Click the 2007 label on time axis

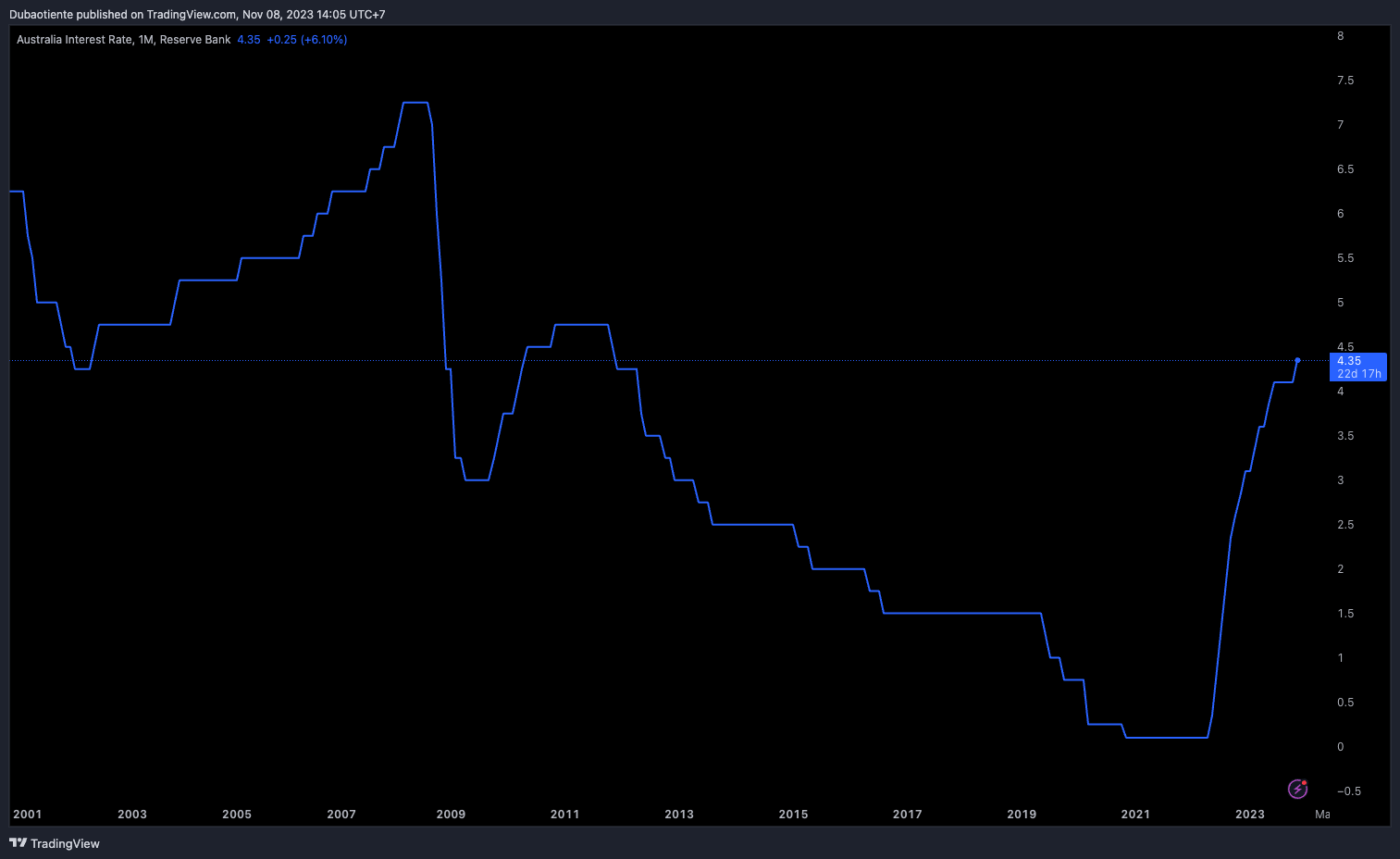point(341,815)
